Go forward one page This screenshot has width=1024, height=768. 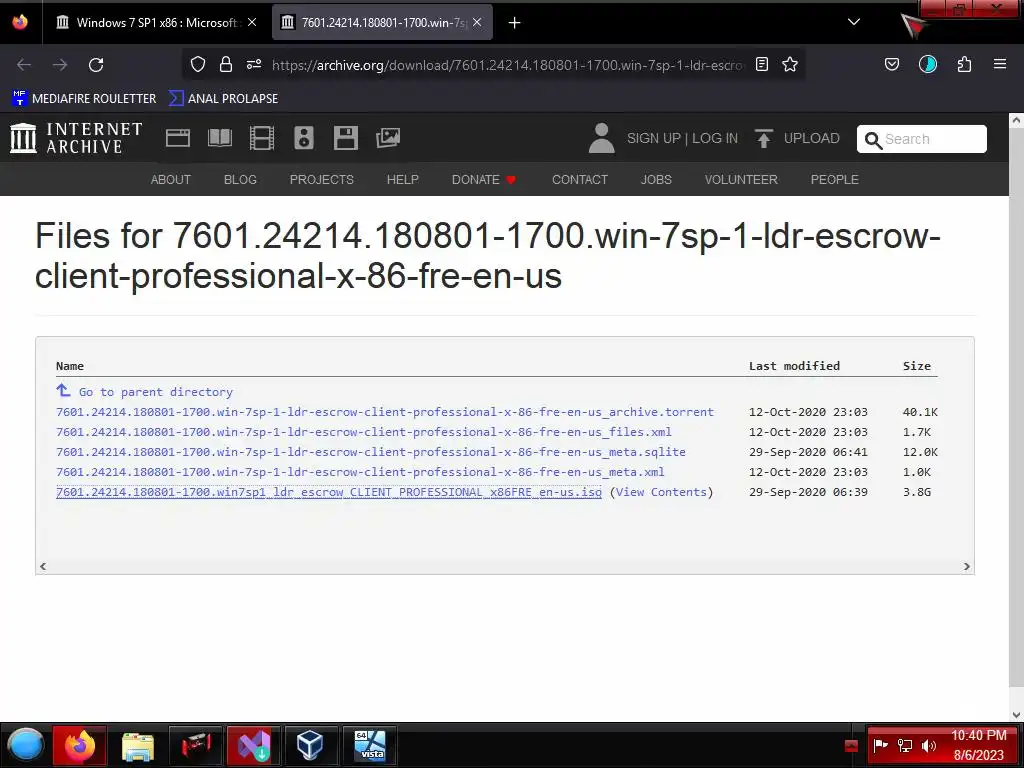[60, 65]
